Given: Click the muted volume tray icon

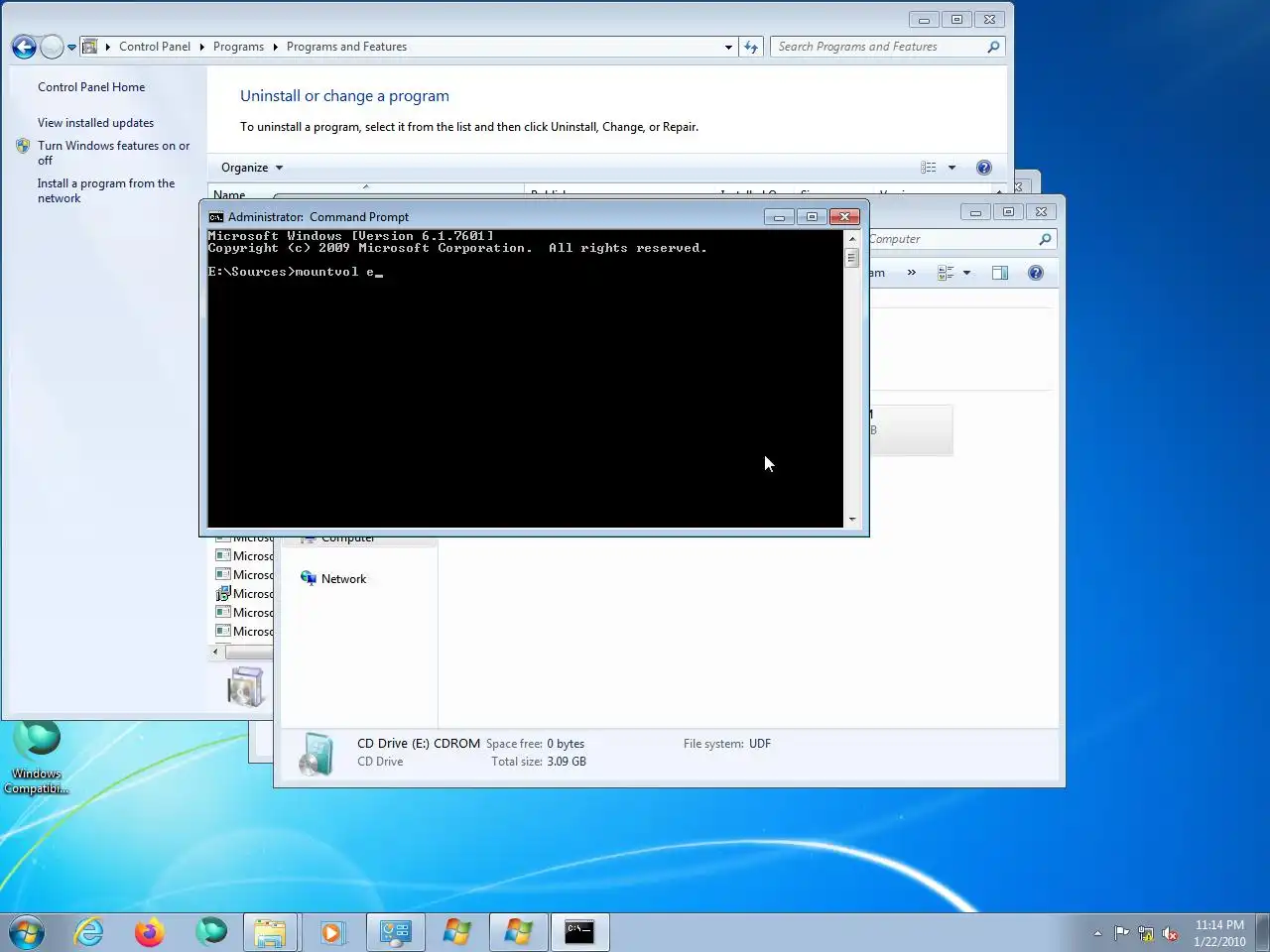Looking at the screenshot, I should [1171, 933].
